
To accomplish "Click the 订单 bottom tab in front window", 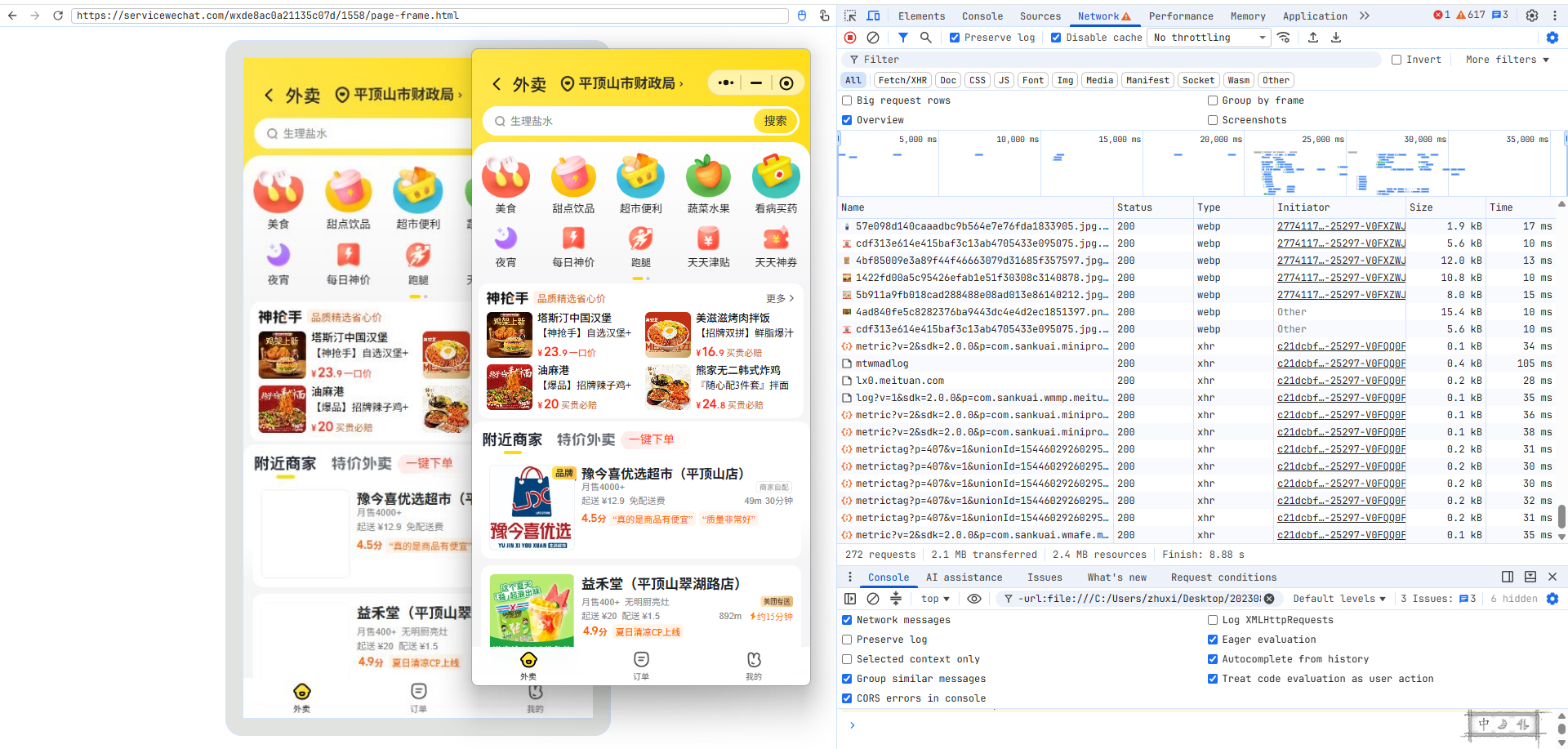I will click(x=641, y=666).
